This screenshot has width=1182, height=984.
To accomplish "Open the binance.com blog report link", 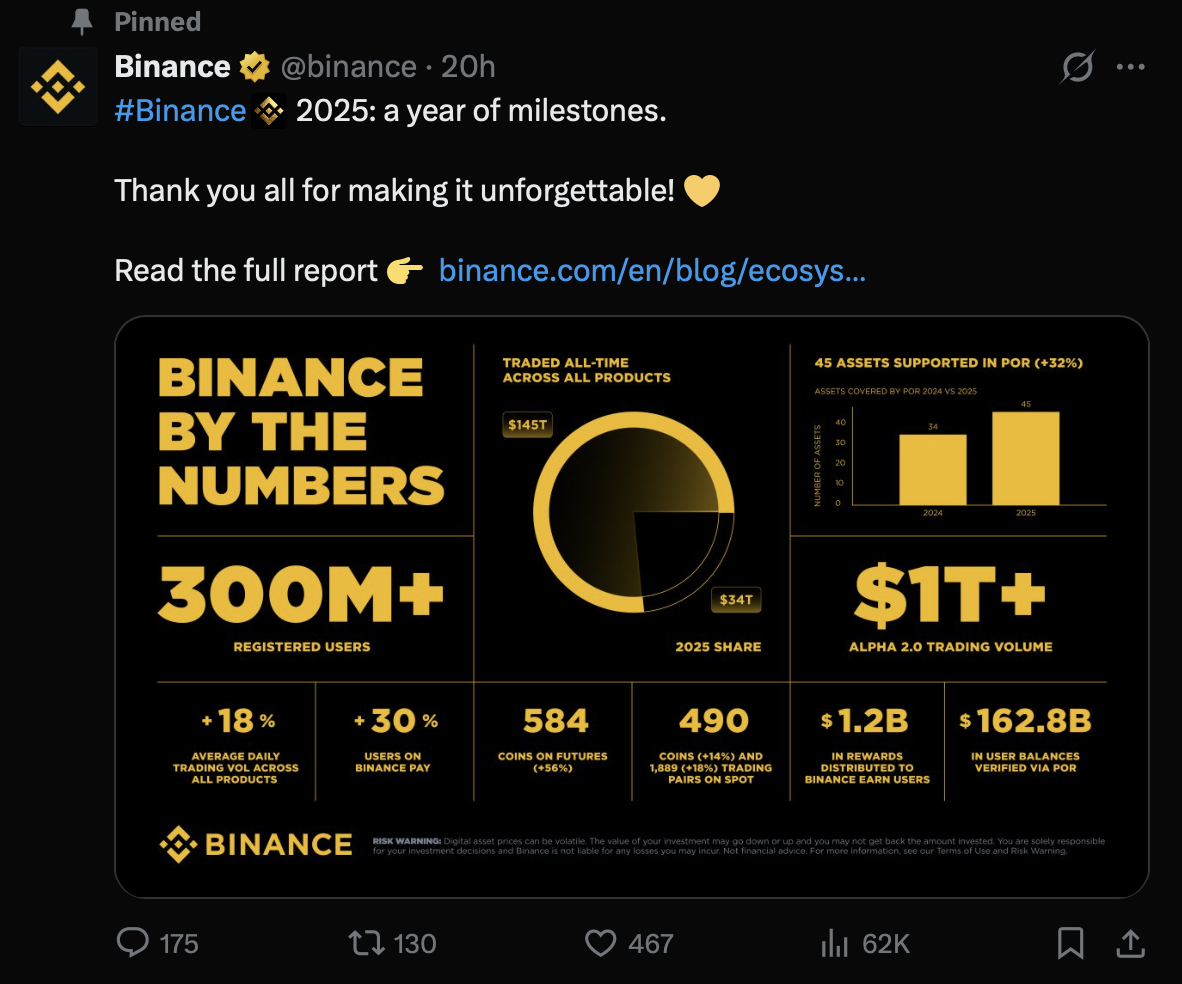I will pos(652,270).
